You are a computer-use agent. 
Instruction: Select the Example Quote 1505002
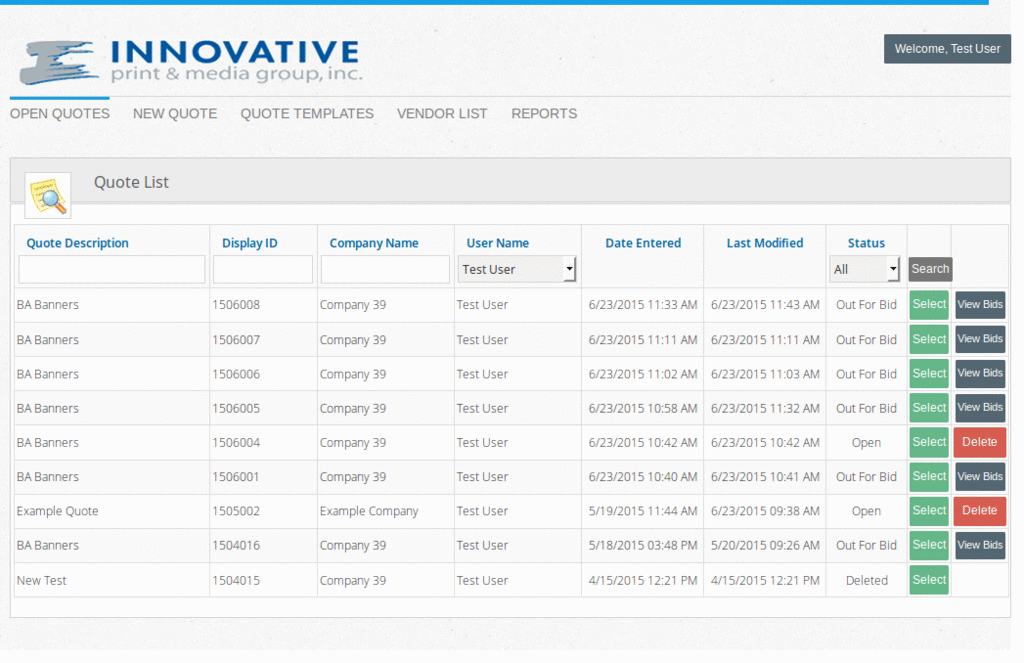click(929, 511)
